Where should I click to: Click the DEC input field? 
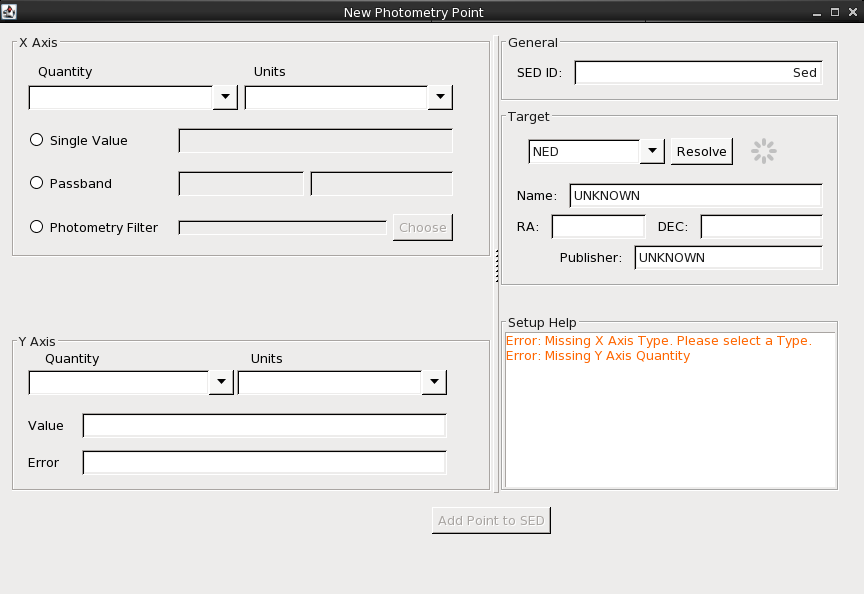(761, 226)
